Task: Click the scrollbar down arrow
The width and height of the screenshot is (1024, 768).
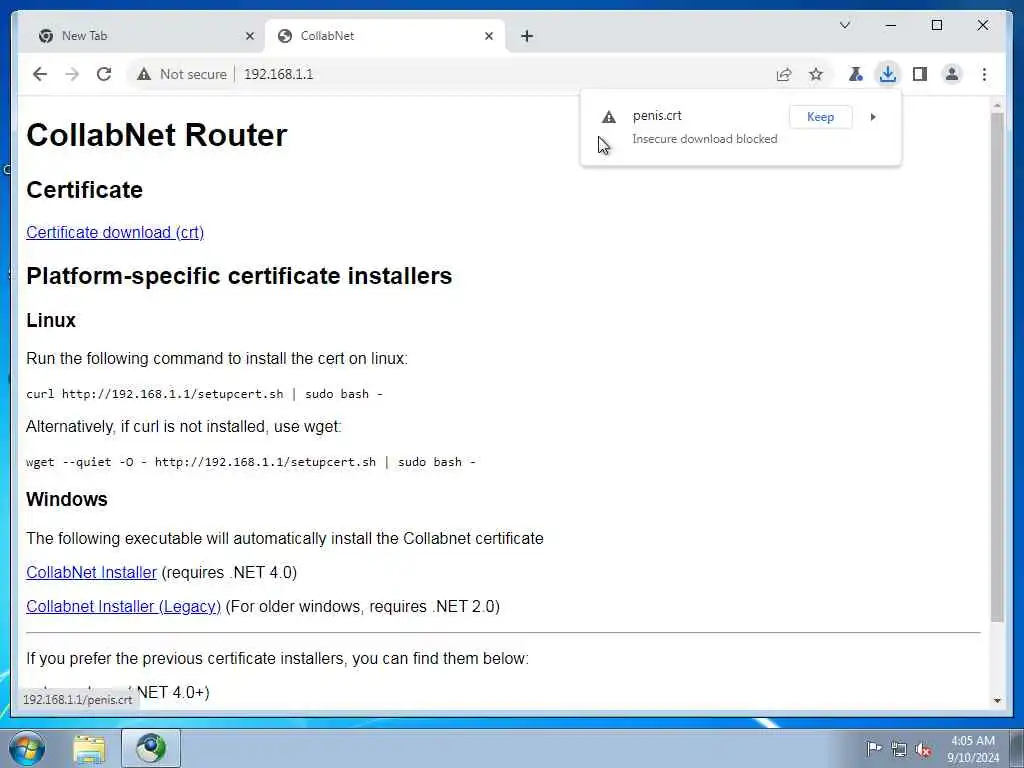Action: [x=997, y=701]
